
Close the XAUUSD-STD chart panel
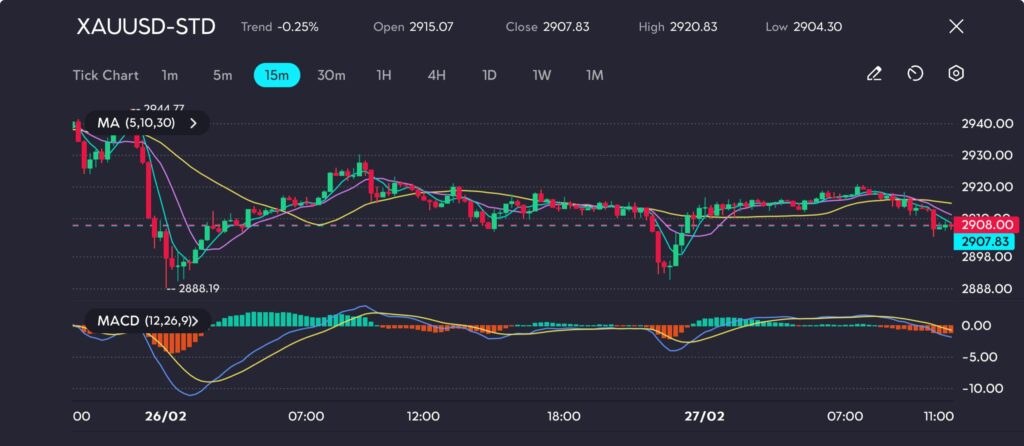click(x=956, y=27)
